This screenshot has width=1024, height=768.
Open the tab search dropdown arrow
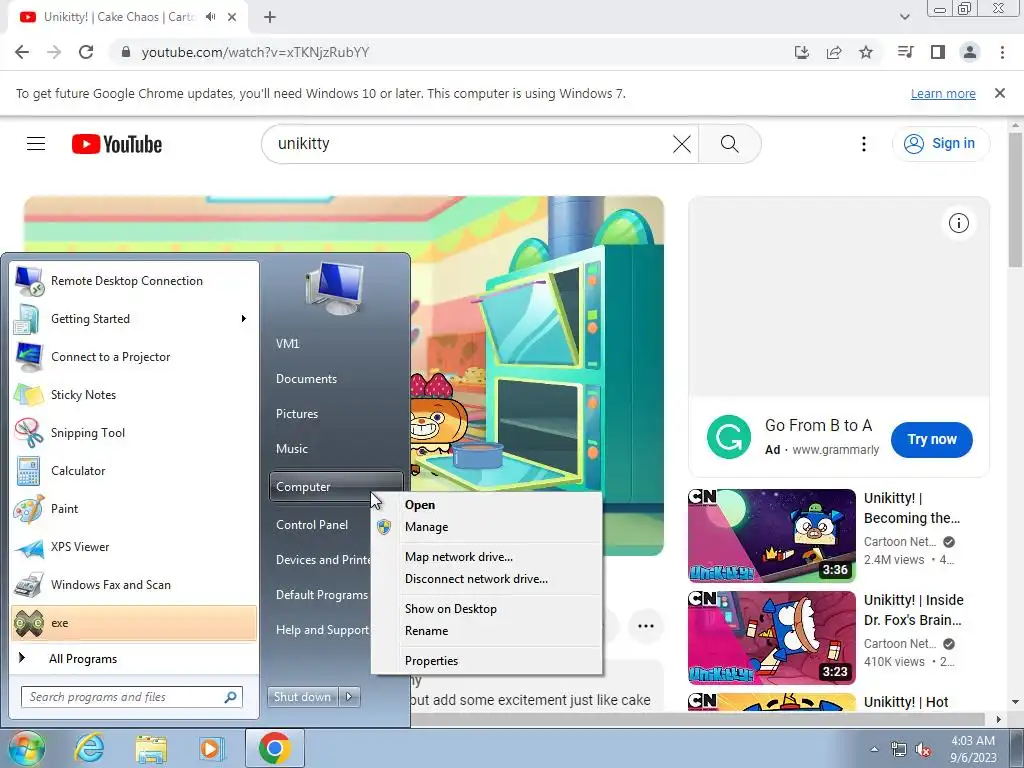click(x=904, y=17)
